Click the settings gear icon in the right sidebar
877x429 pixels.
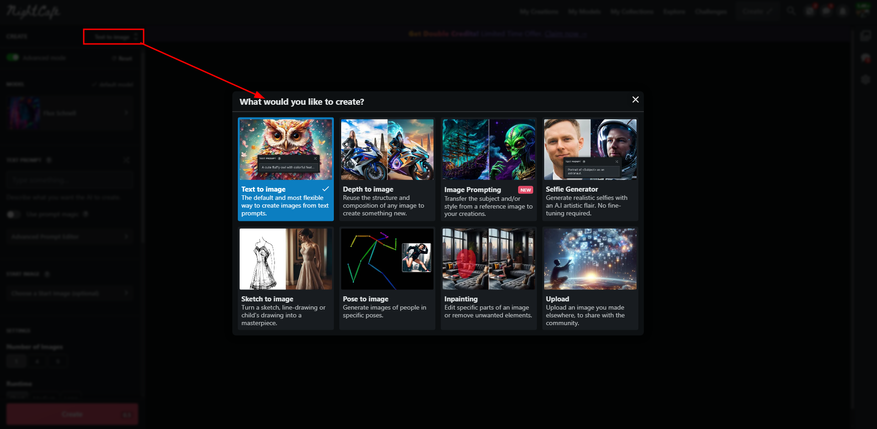(x=866, y=80)
